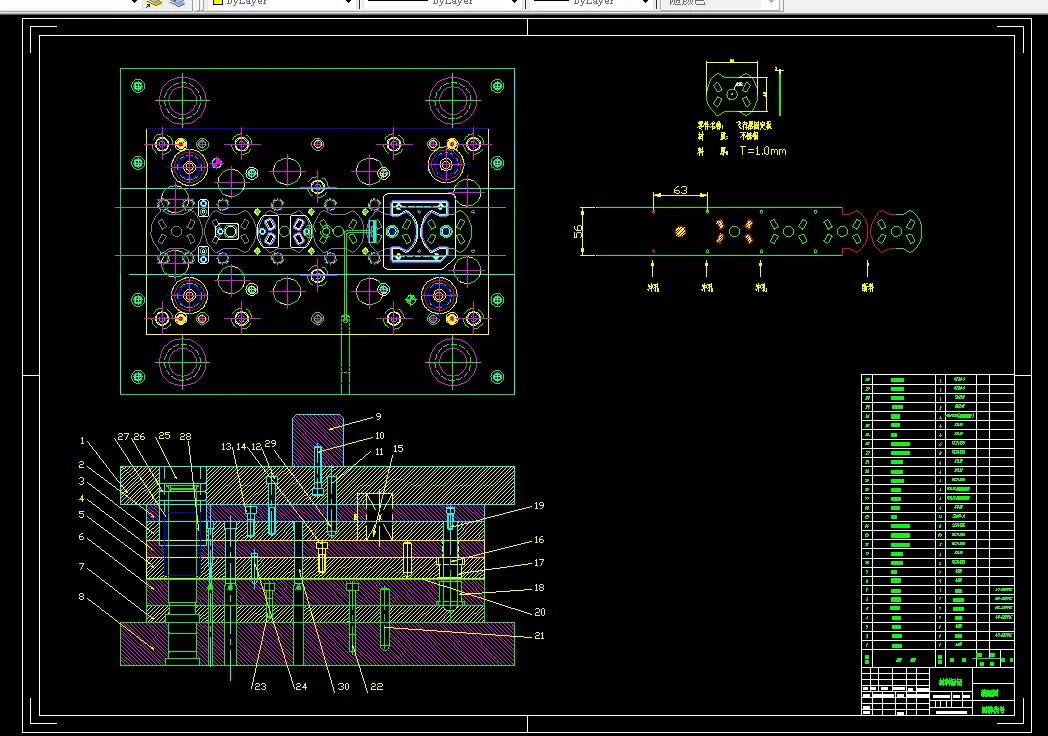Screen dimensions: 1048x736
Task: Select the 56 strip width dimension
Action: pos(577,230)
